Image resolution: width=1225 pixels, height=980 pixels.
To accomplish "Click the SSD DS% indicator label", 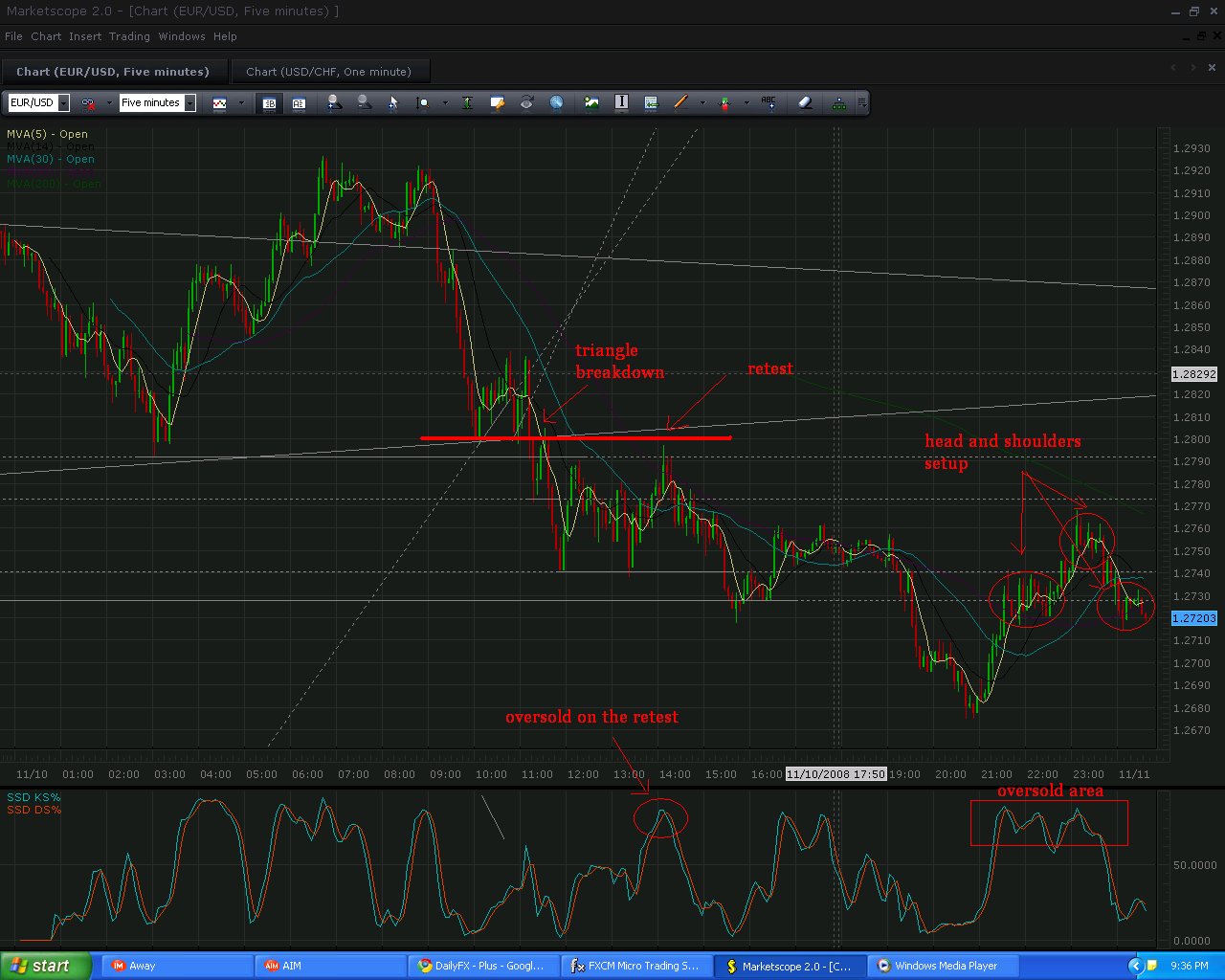I will [33, 810].
